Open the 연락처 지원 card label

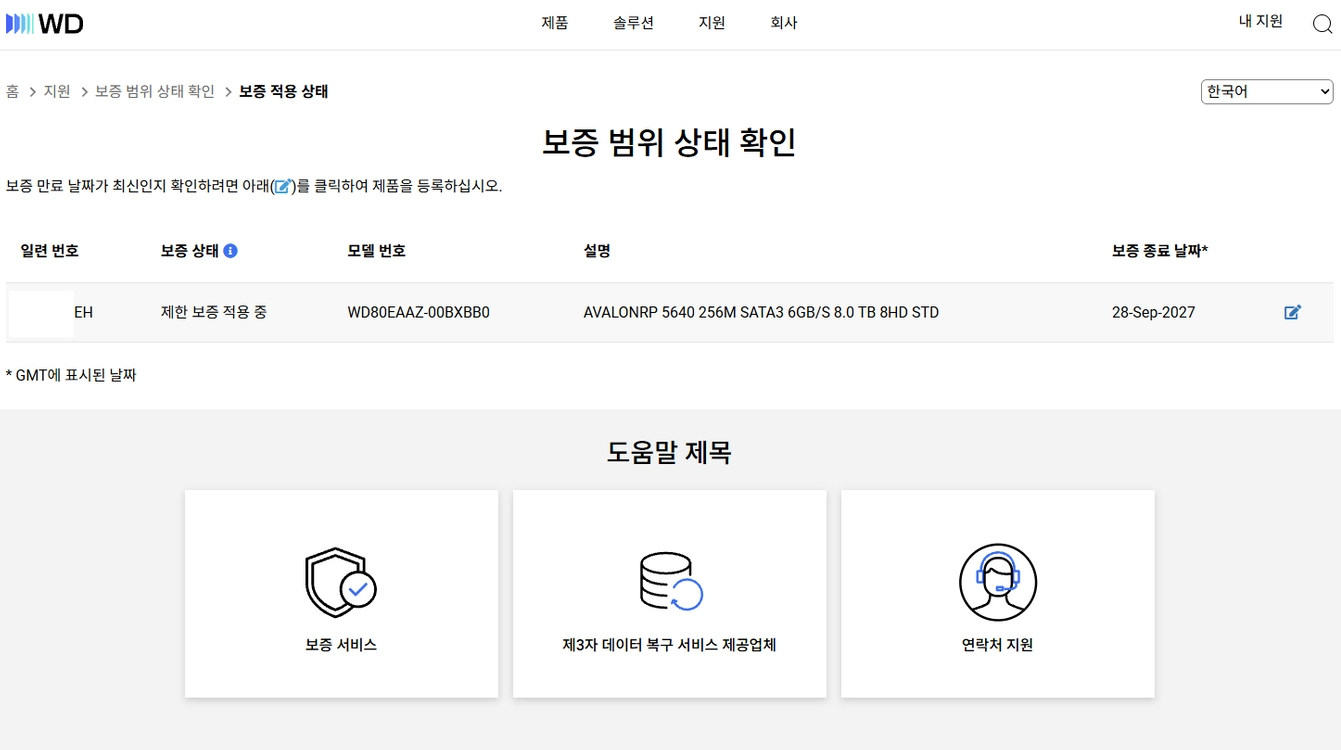pos(997,645)
